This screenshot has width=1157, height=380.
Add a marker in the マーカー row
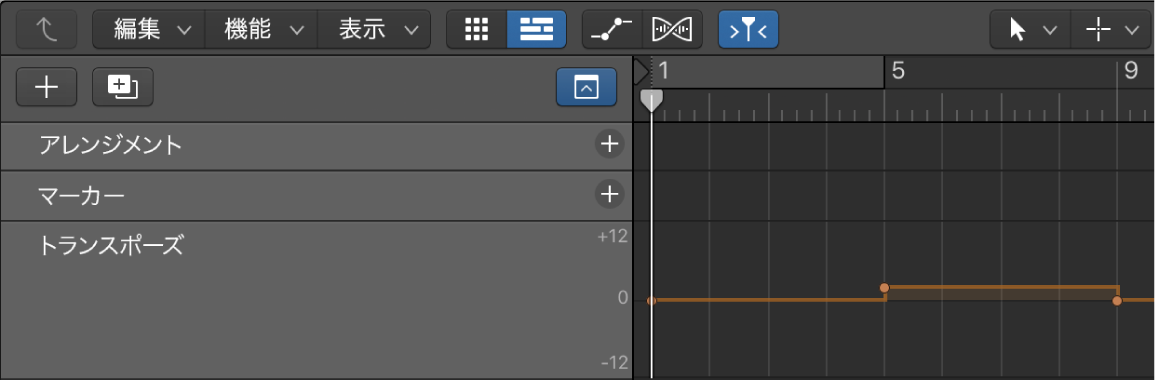[x=609, y=195]
